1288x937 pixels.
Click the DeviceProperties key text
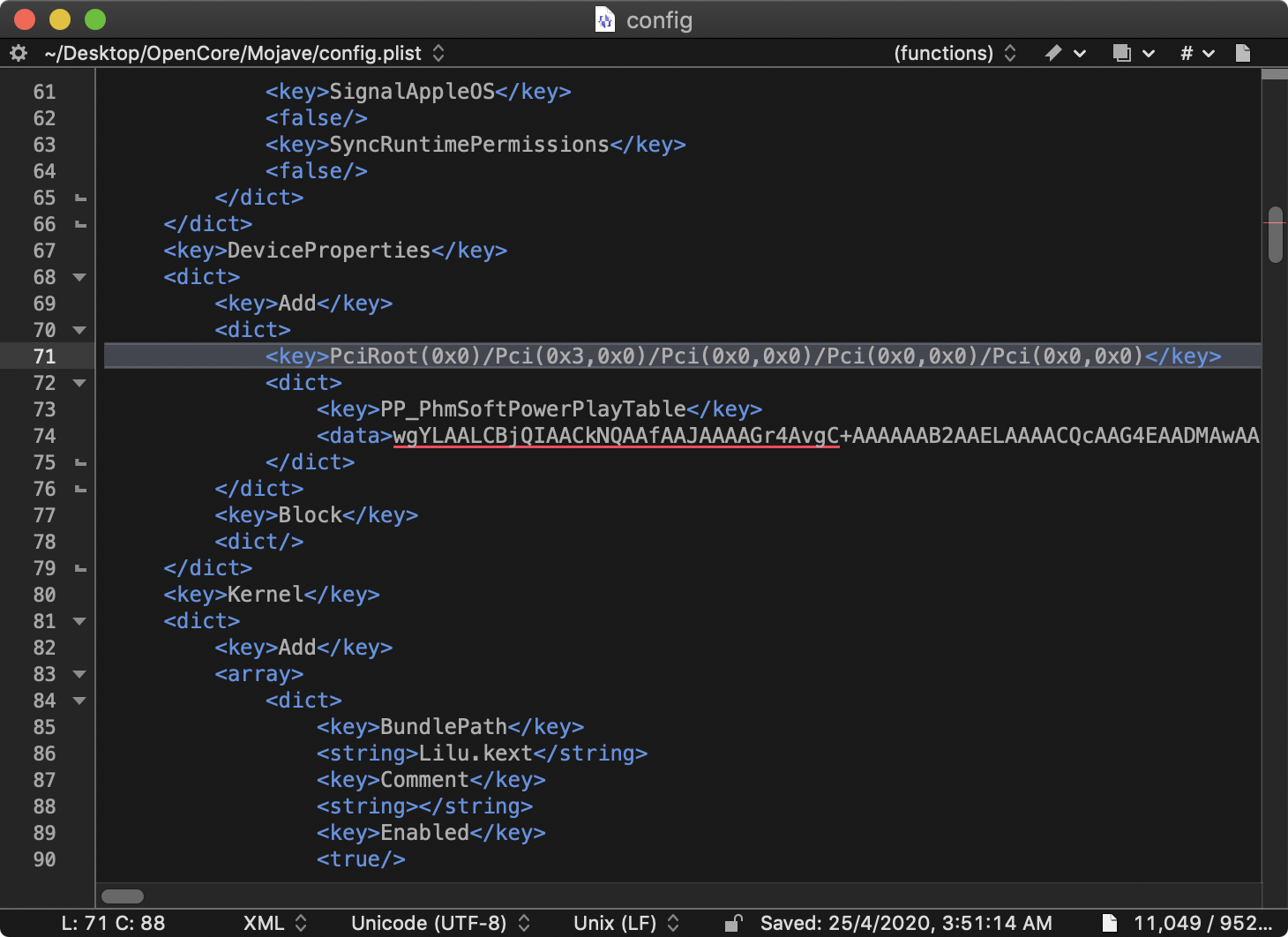(x=329, y=251)
